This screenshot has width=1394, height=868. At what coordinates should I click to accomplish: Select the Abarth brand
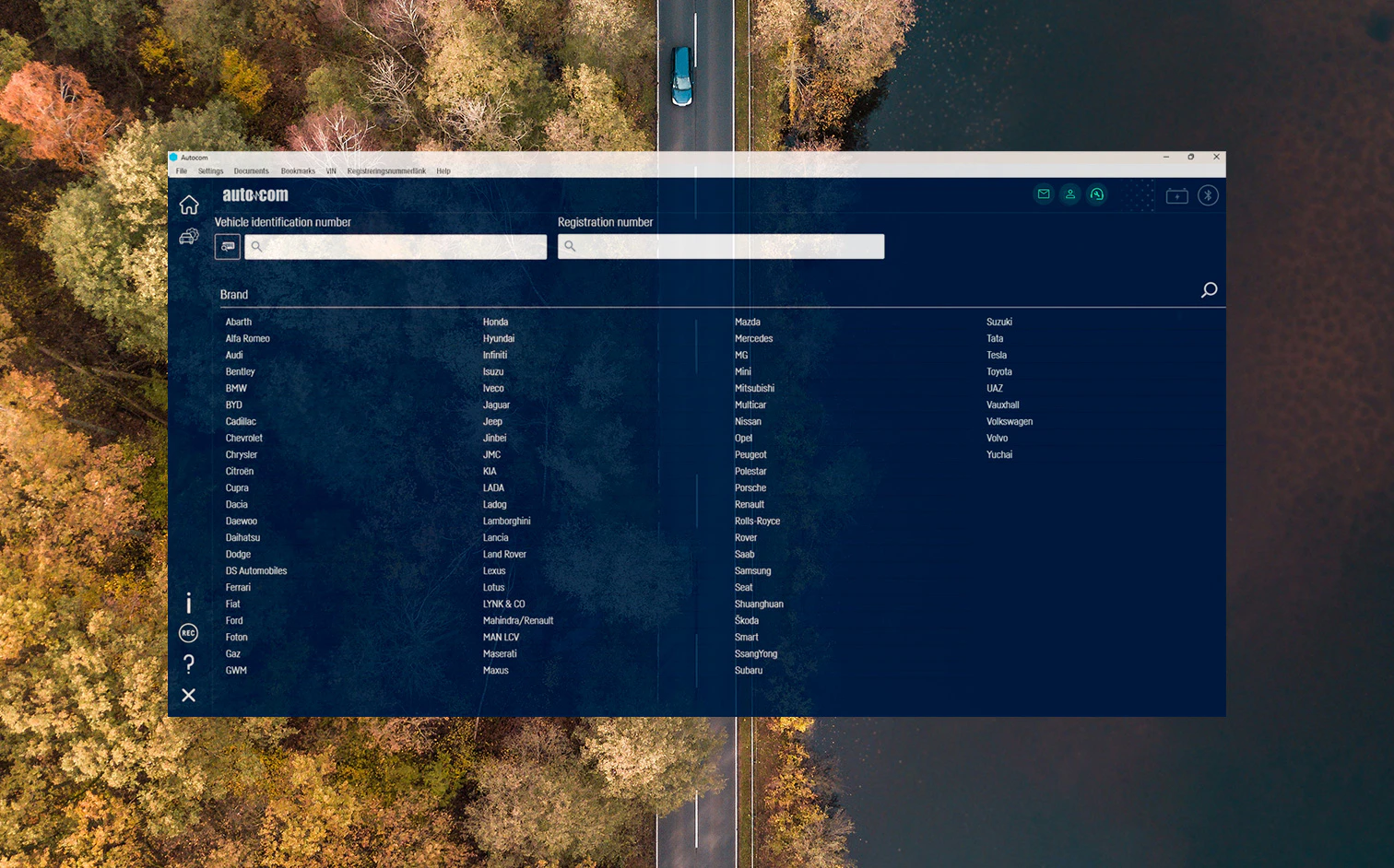pos(239,323)
